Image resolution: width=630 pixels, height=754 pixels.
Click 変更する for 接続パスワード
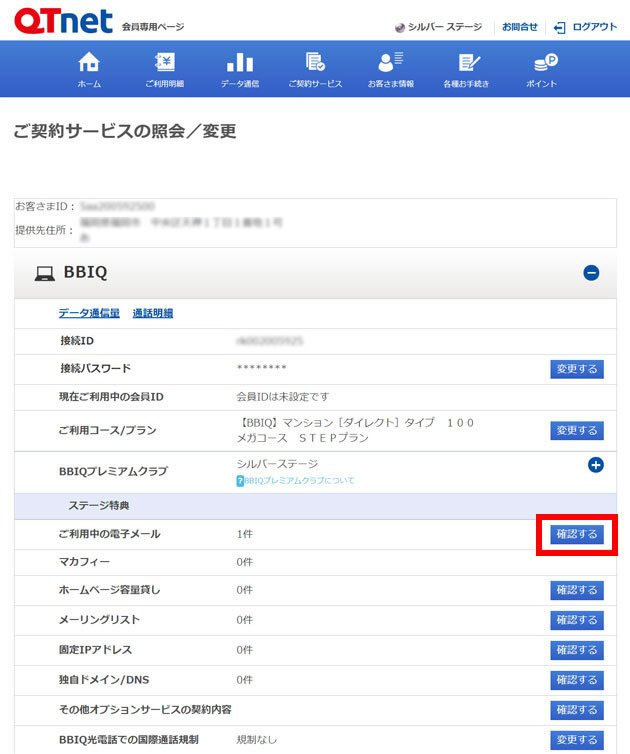click(x=577, y=369)
